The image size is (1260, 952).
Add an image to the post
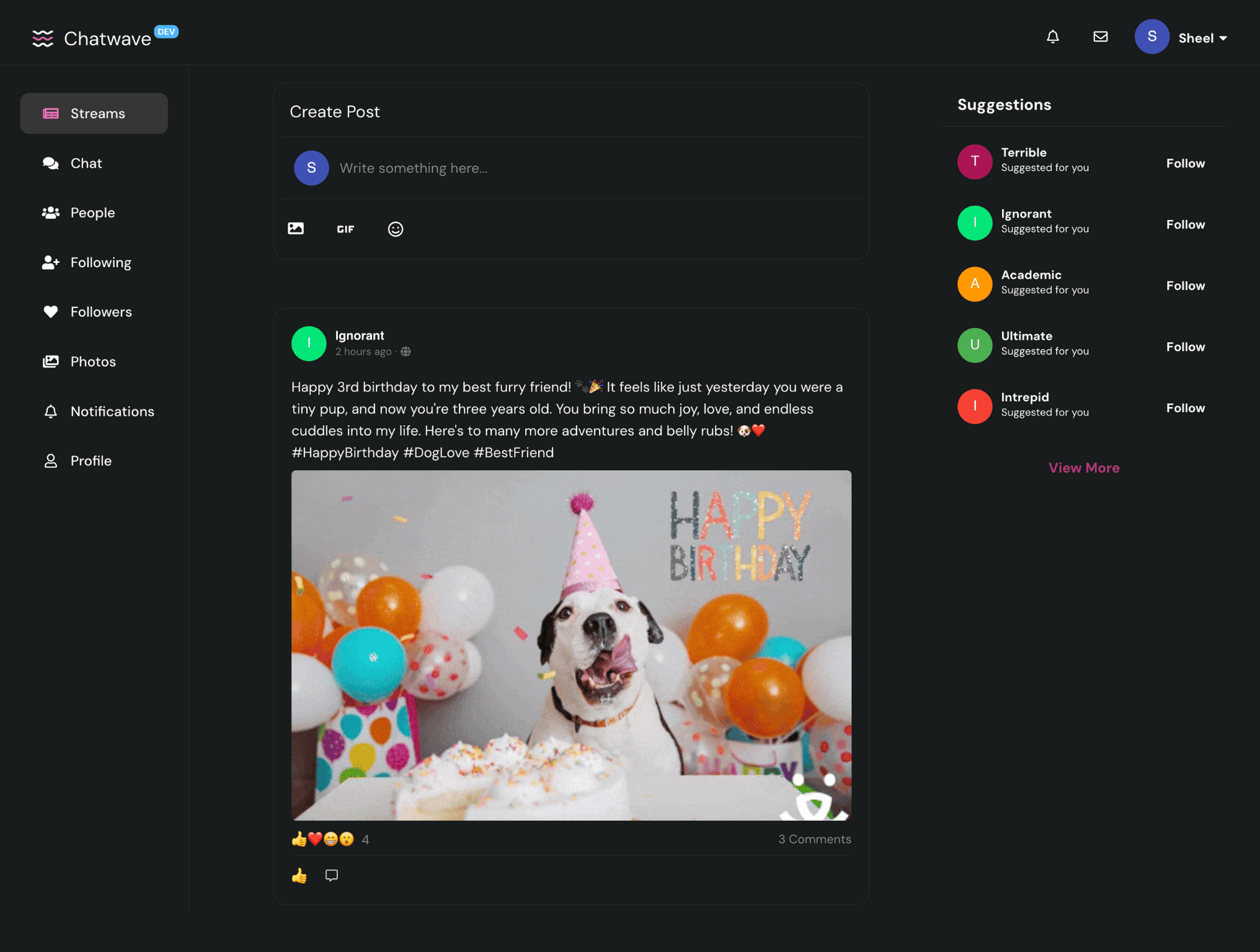coord(296,229)
